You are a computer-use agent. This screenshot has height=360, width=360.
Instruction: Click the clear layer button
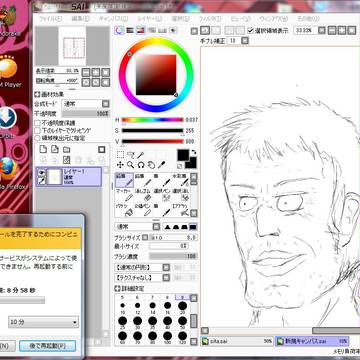[x=66, y=160]
